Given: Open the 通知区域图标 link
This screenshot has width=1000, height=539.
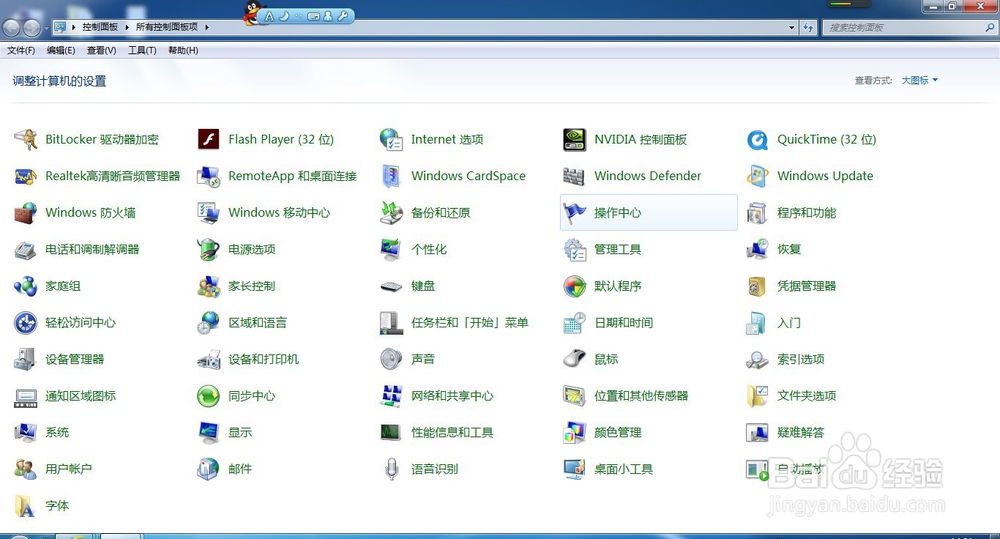Looking at the screenshot, I should pyautogui.click(x=80, y=396).
